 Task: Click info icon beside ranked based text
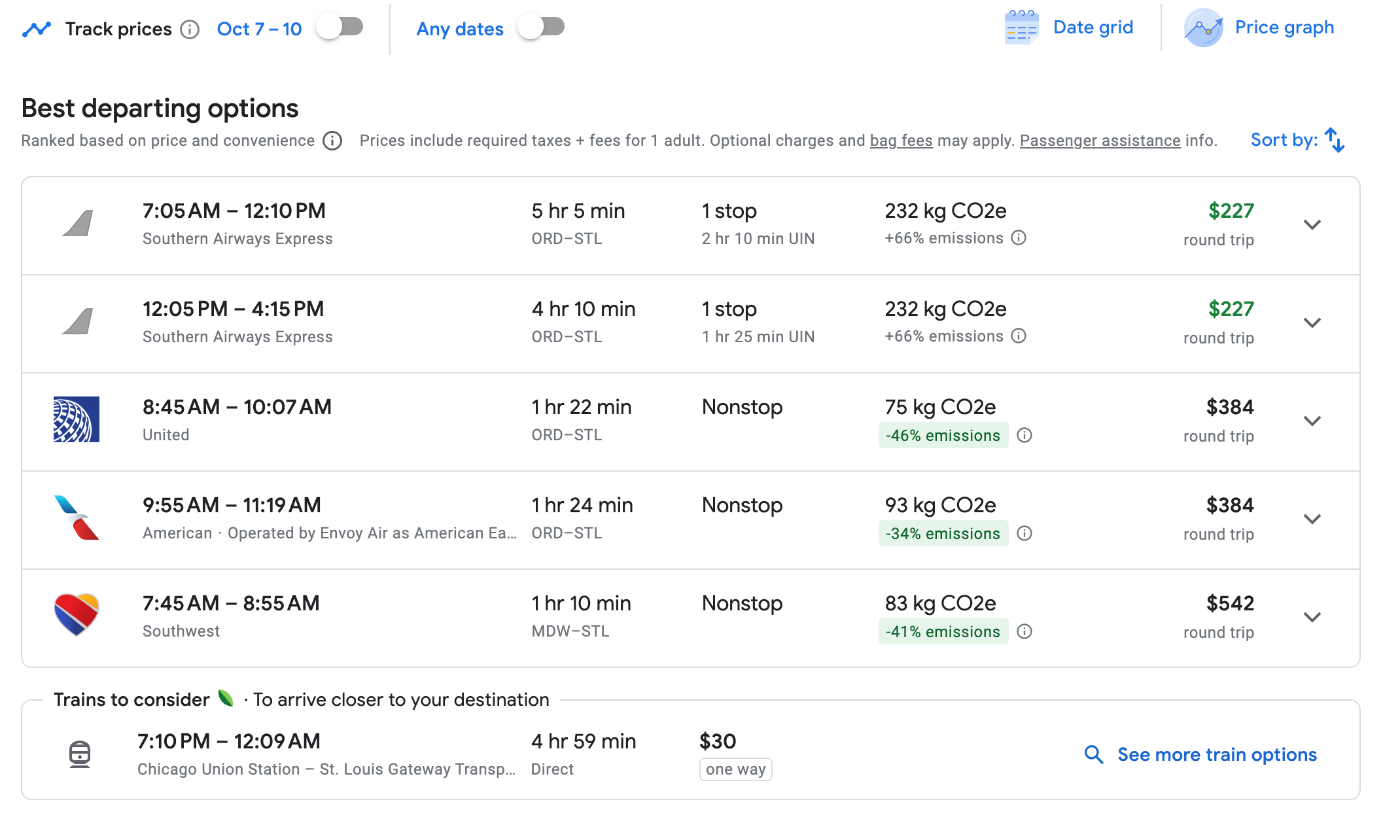[x=332, y=141]
